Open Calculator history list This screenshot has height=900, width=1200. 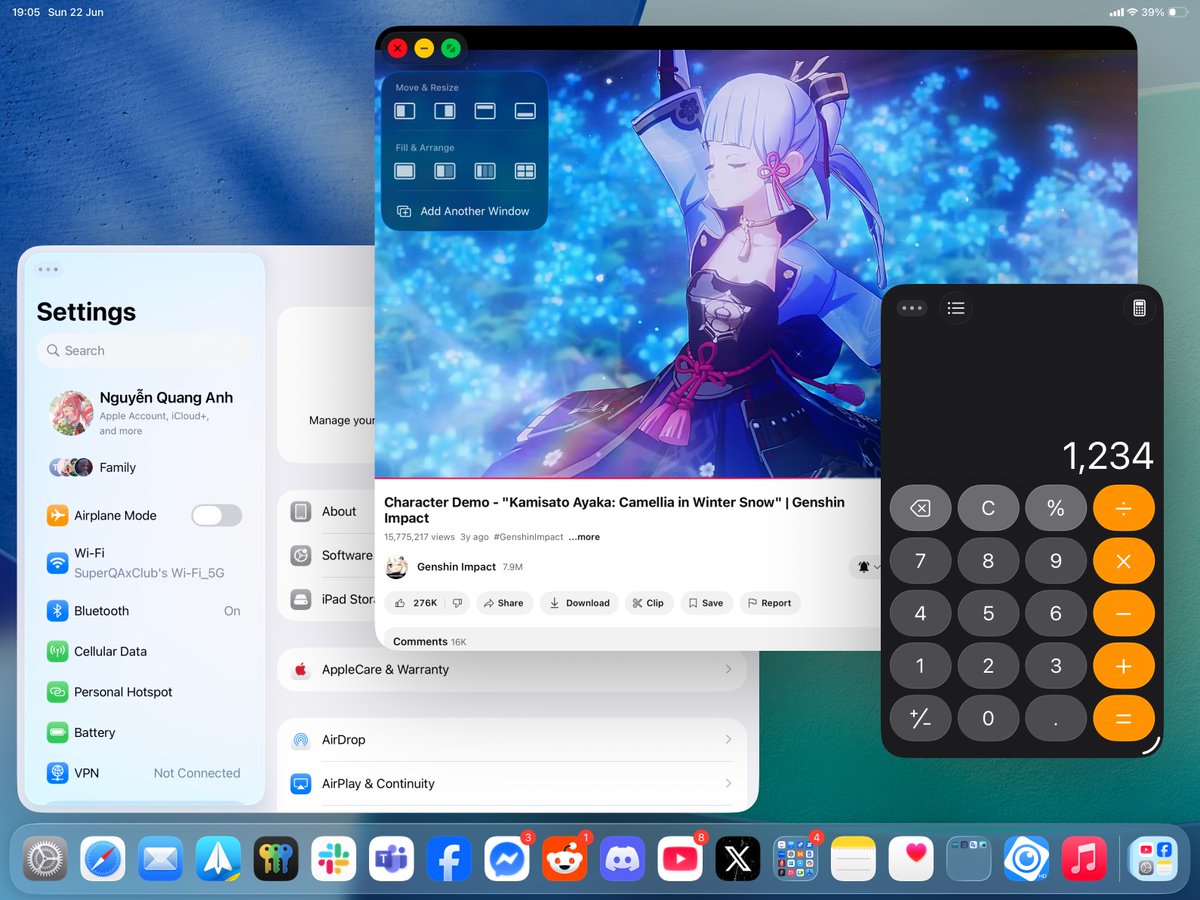click(956, 308)
